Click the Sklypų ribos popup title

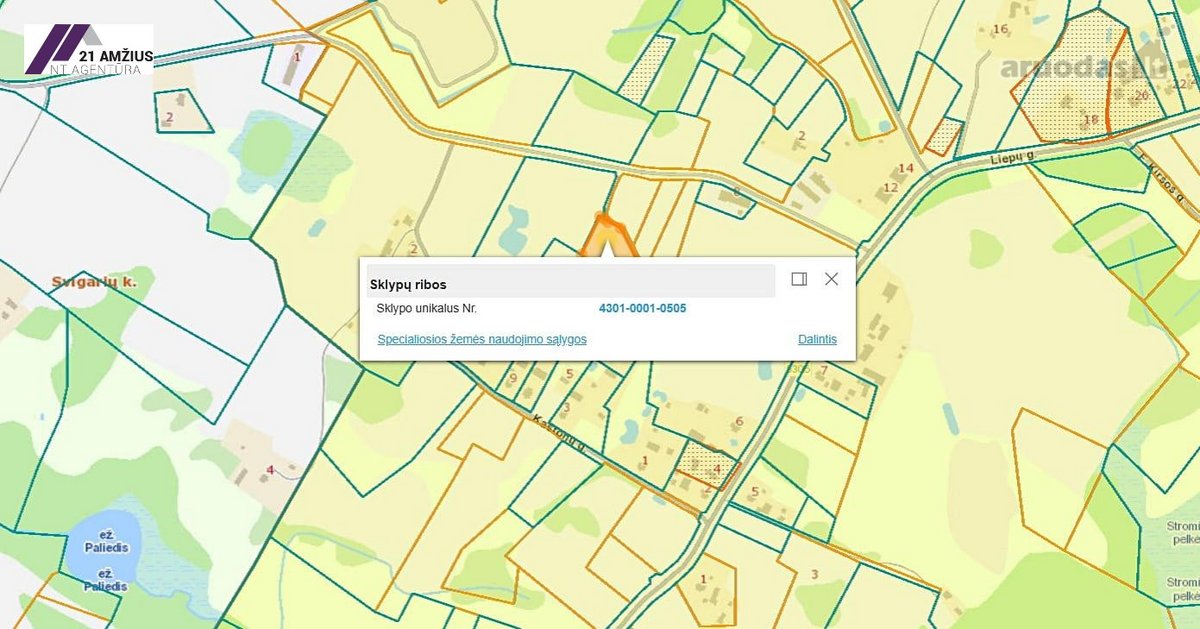pyautogui.click(x=408, y=285)
